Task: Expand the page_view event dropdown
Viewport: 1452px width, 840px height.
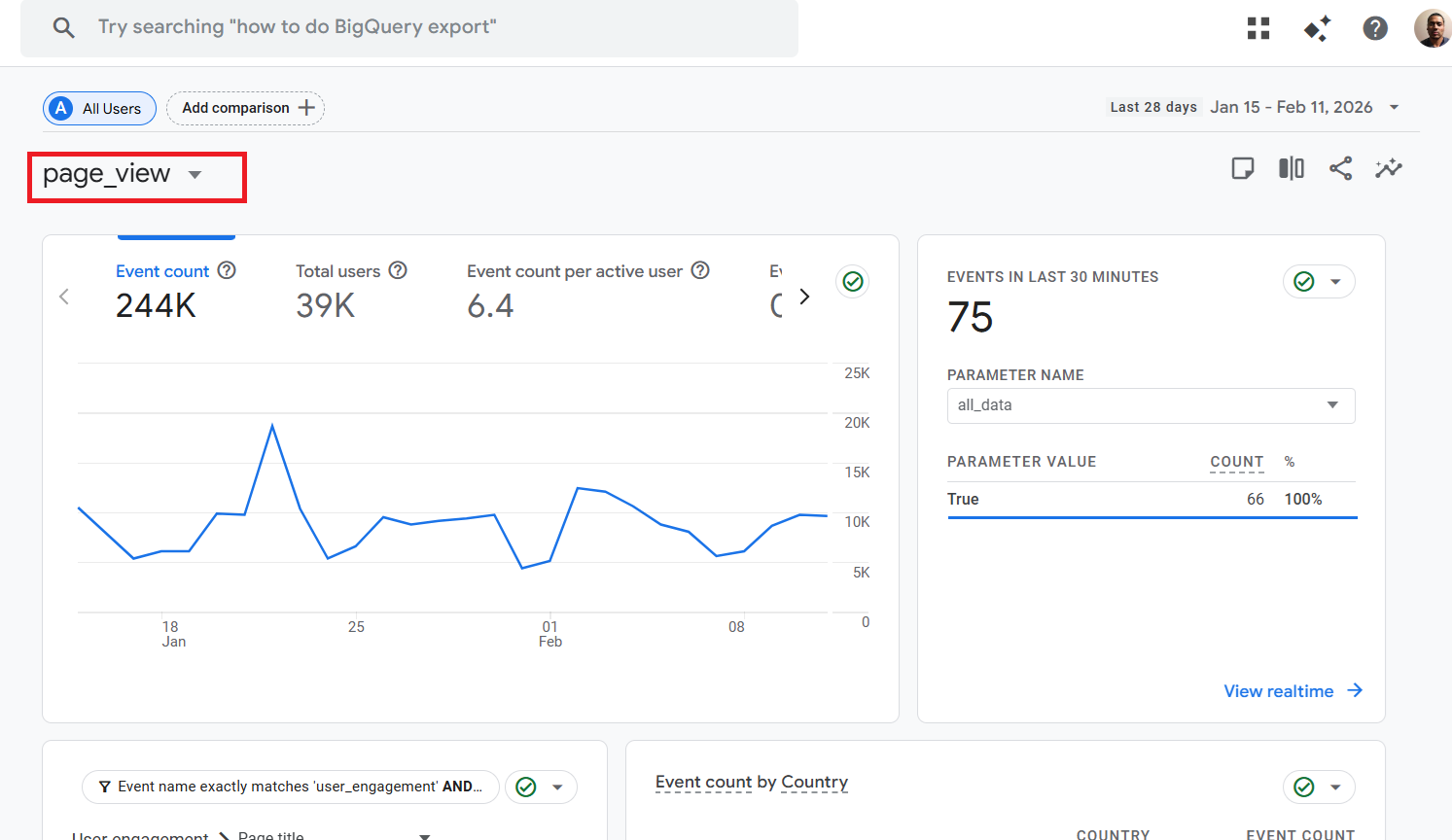Action: (195, 175)
